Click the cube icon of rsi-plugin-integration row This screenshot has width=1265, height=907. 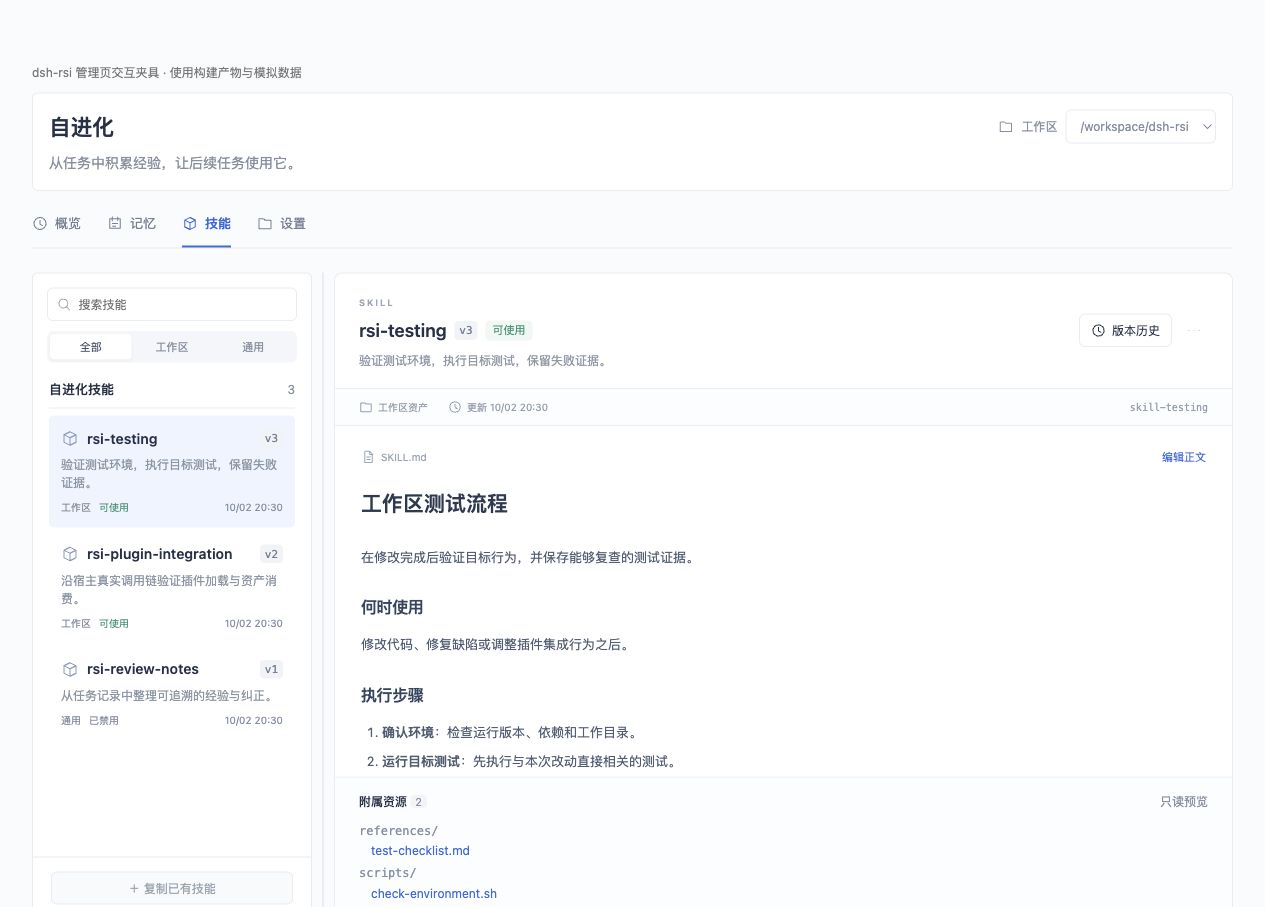pyautogui.click(x=70, y=554)
